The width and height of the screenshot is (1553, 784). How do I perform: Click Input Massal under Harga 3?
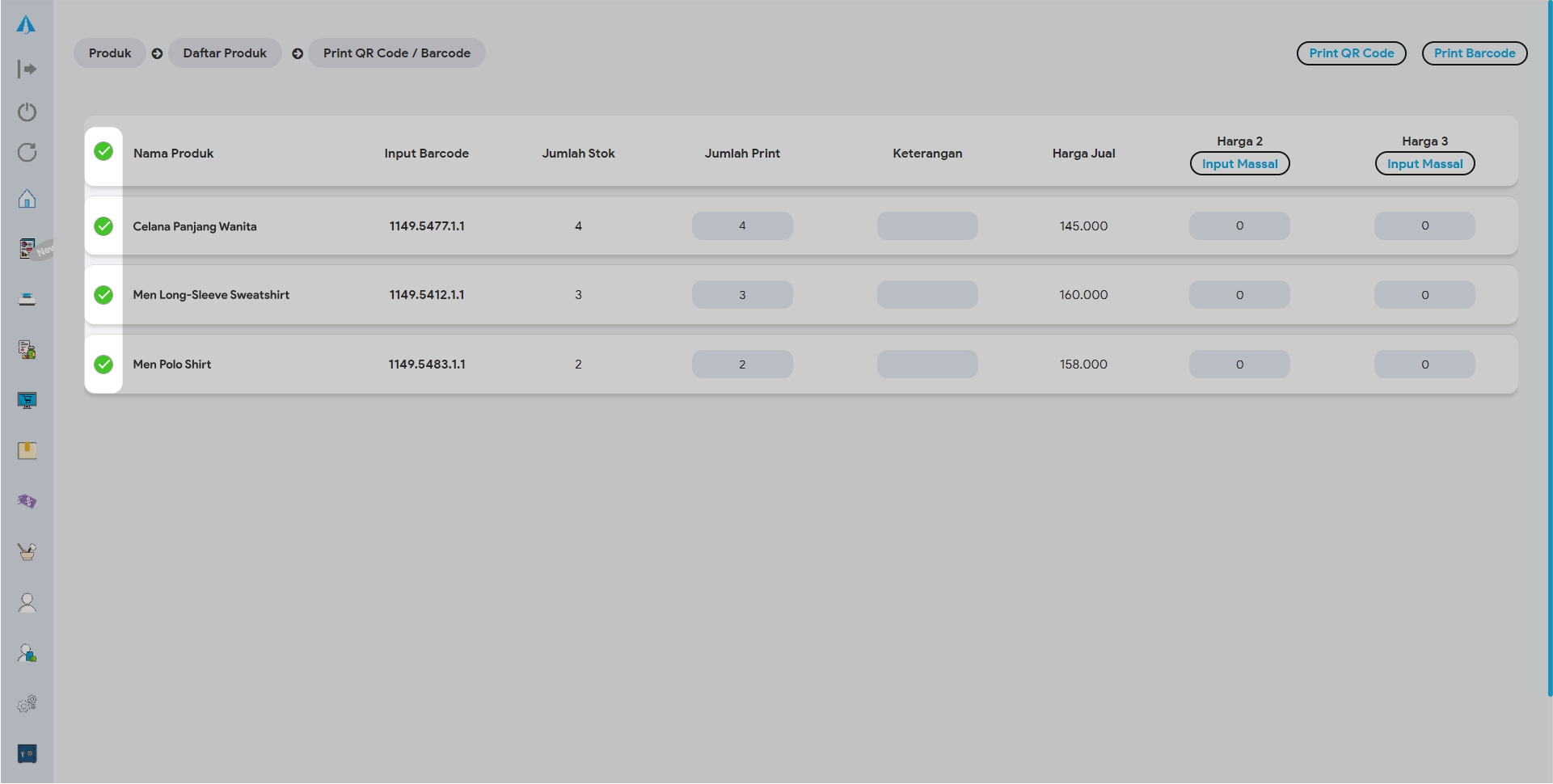tap(1424, 164)
